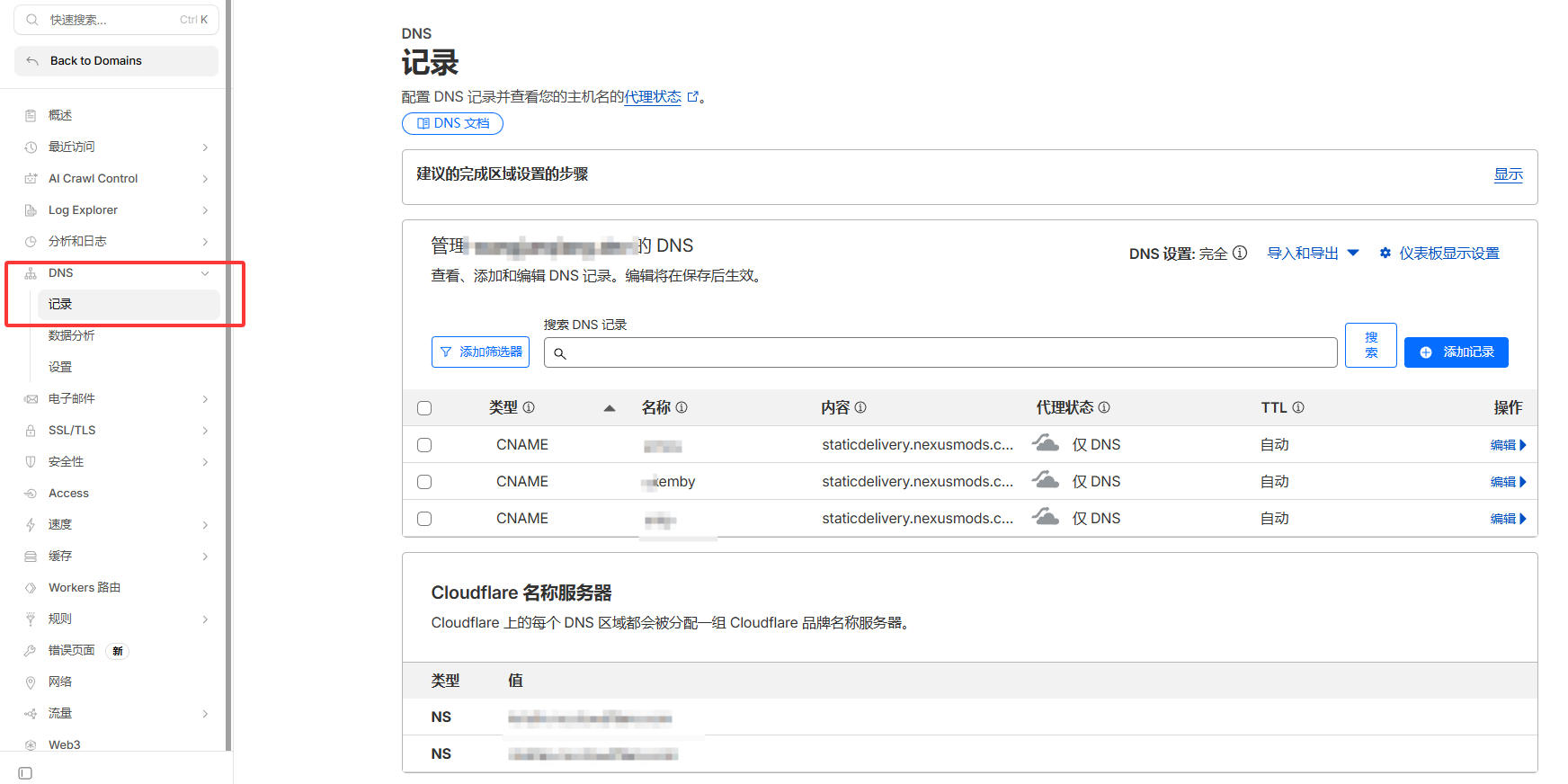Click the 显示 link for recommended steps
The image size is (1568, 784).
point(1508,174)
